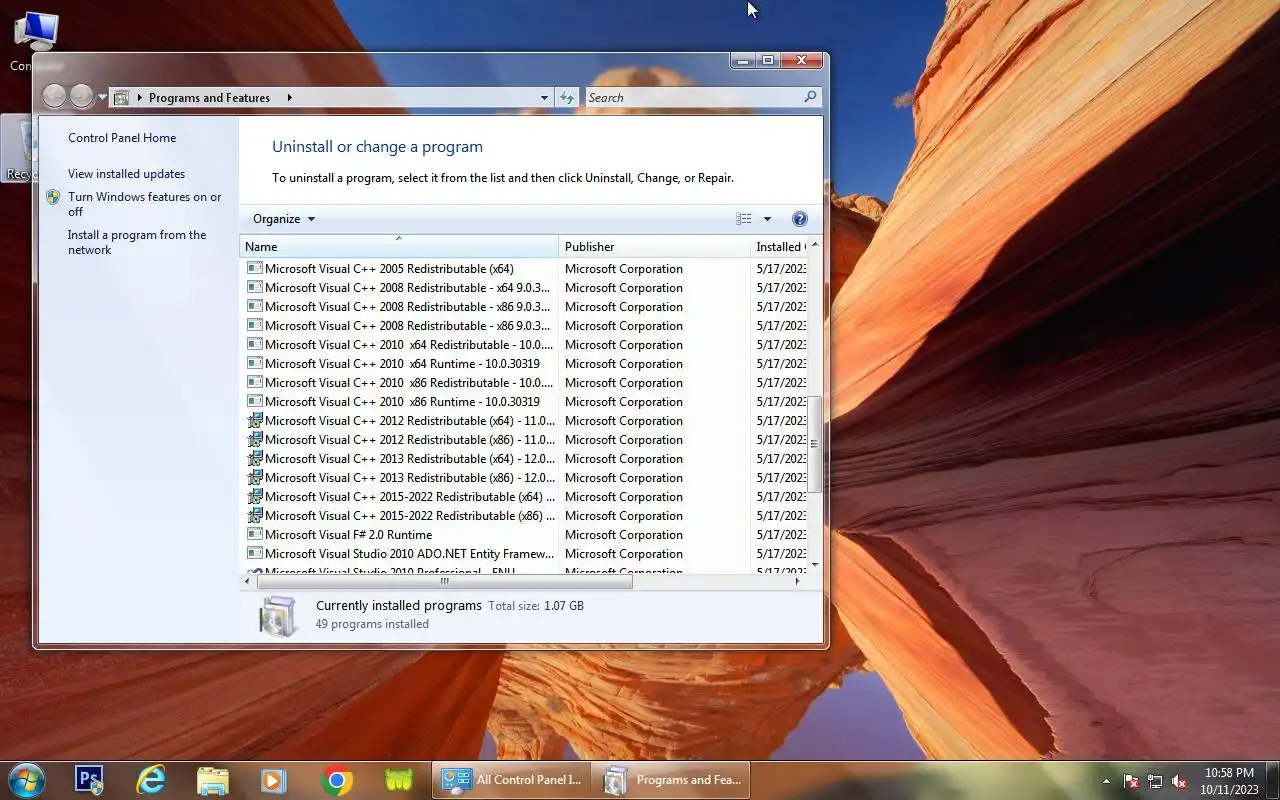Click icon of Visual C++ 2010 x64 Redistributable
Viewport: 1280px width, 800px height.
pos(254,344)
